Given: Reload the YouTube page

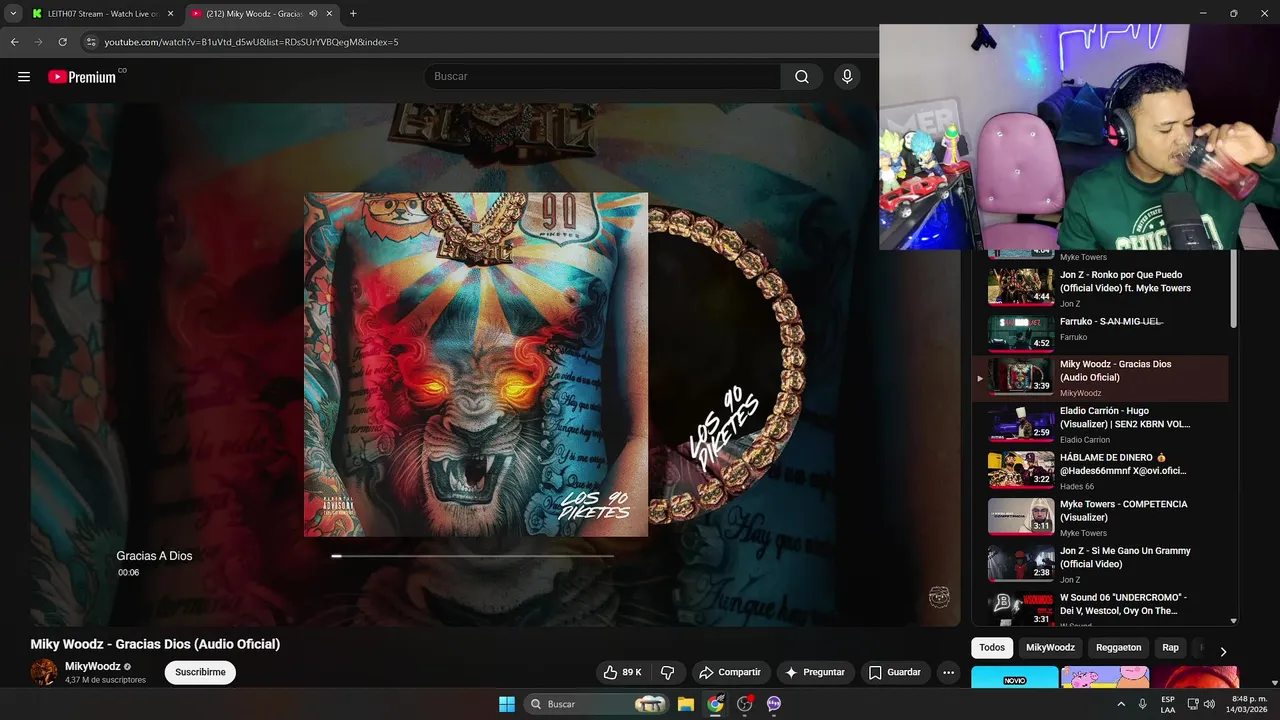Looking at the screenshot, I should point(62,42).
